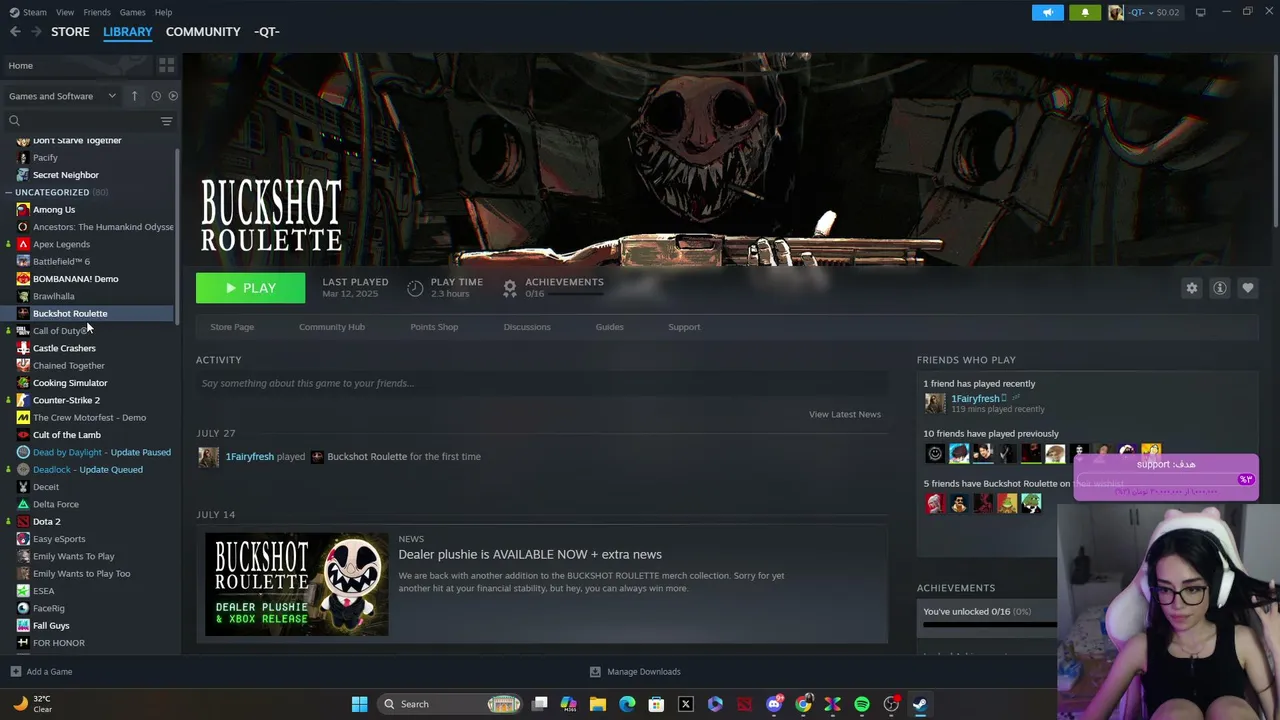The image size is (1280, 720).
Task: Select Brawlhalla in the library
Action: (53, 296)
